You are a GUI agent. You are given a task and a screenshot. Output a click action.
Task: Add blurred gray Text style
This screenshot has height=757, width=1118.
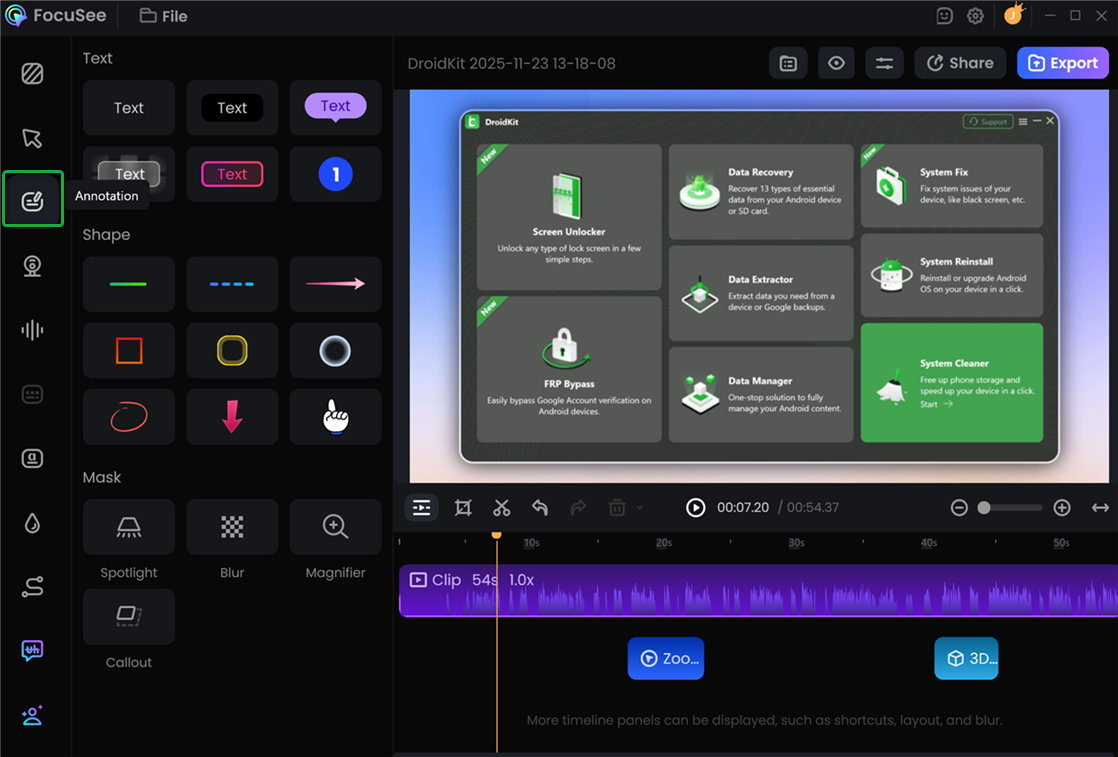pos(129,174)
